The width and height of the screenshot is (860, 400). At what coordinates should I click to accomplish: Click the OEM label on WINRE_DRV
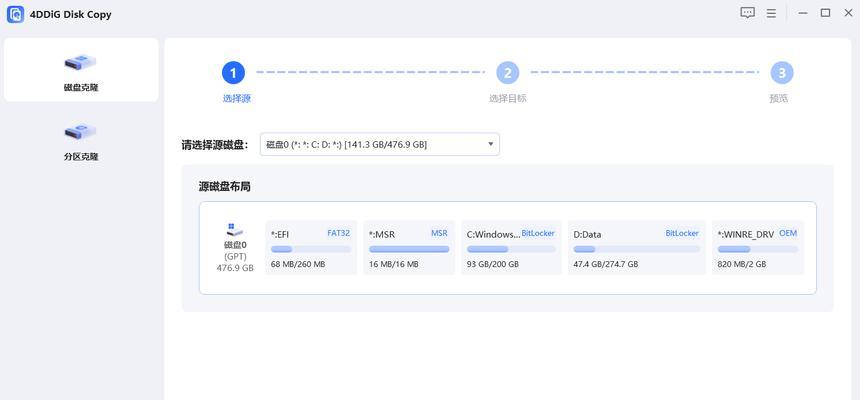[x=788, y=233]
